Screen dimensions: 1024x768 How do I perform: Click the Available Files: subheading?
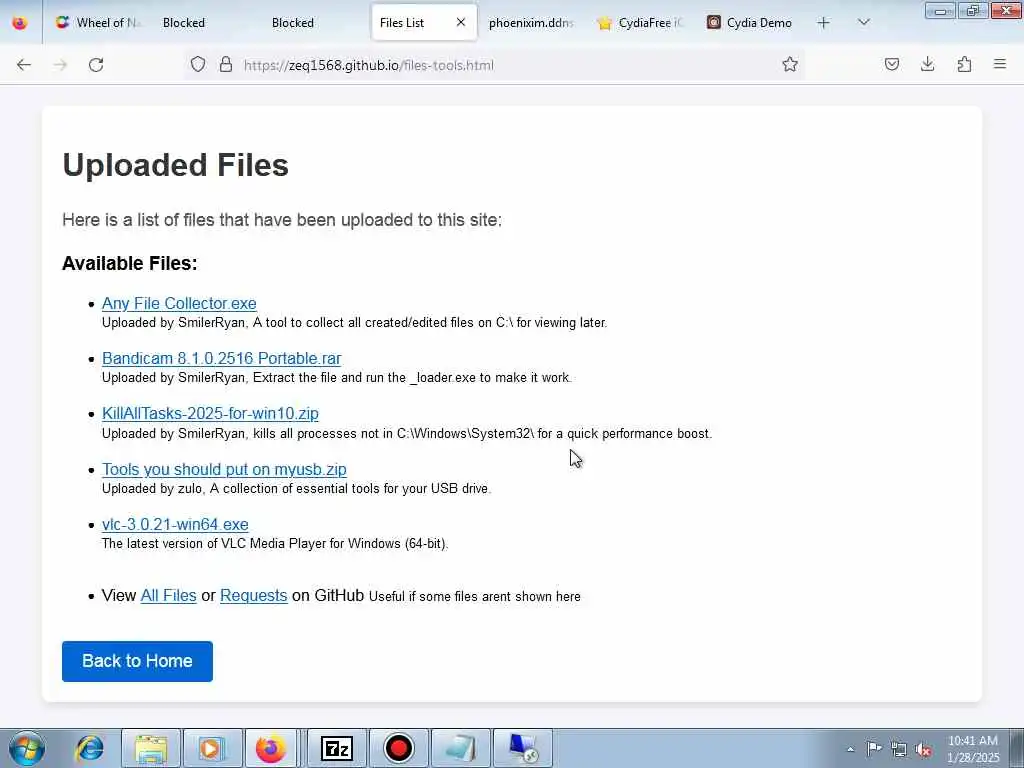pos(129,263)
